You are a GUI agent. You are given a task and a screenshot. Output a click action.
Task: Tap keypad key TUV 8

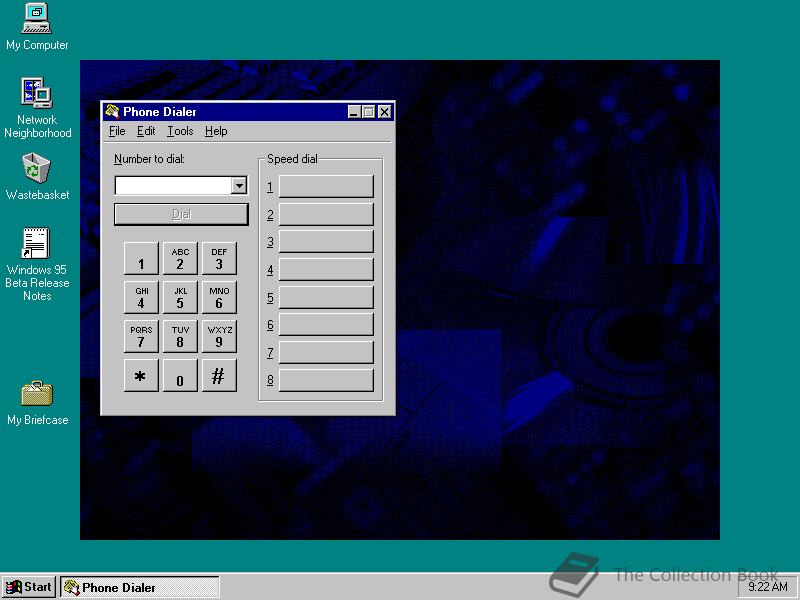(180, 336)
